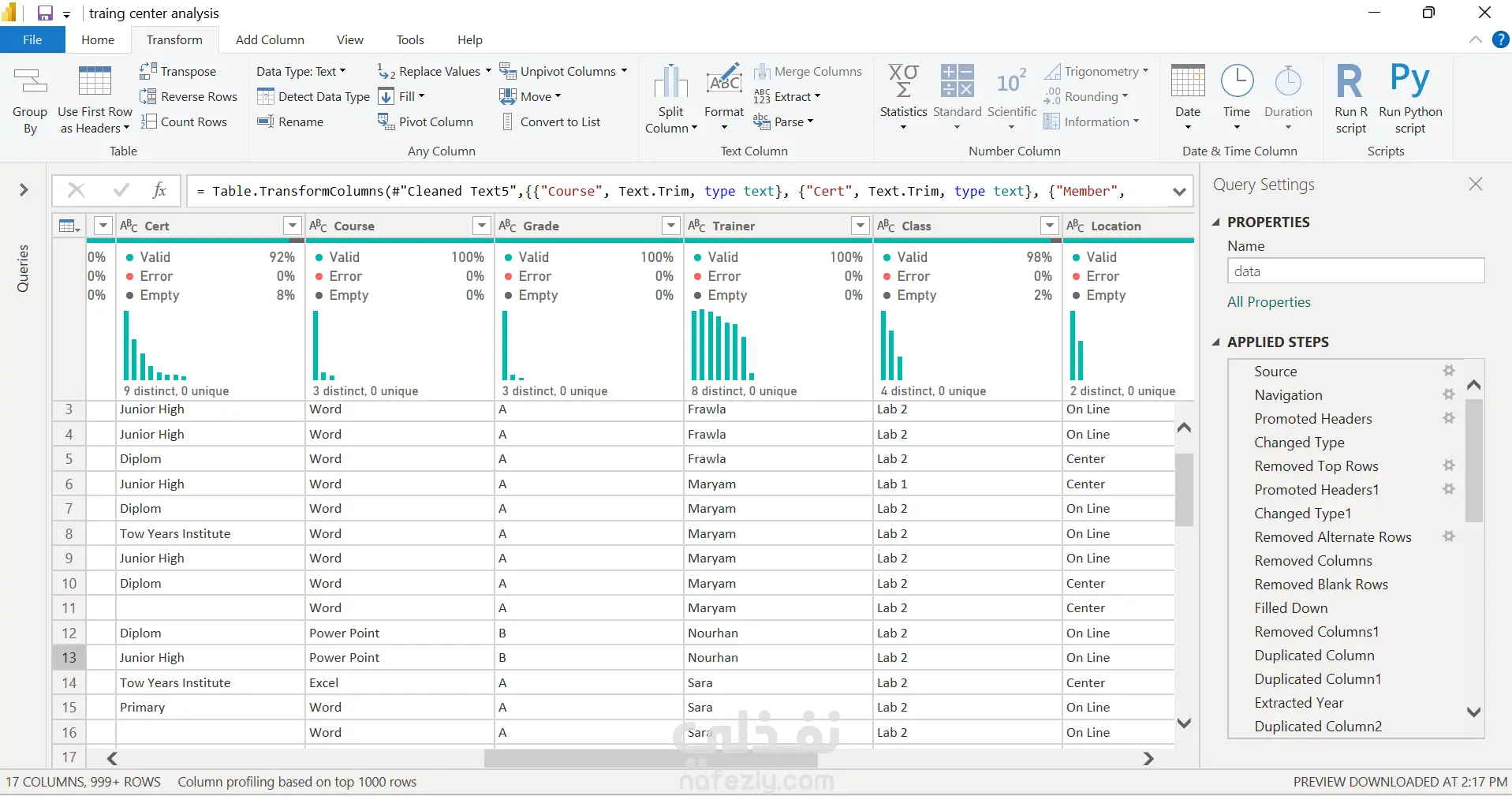Viewport: 1512px width, 796px height.
Task: Click the Run R script icon
Action: point(1350,81)
